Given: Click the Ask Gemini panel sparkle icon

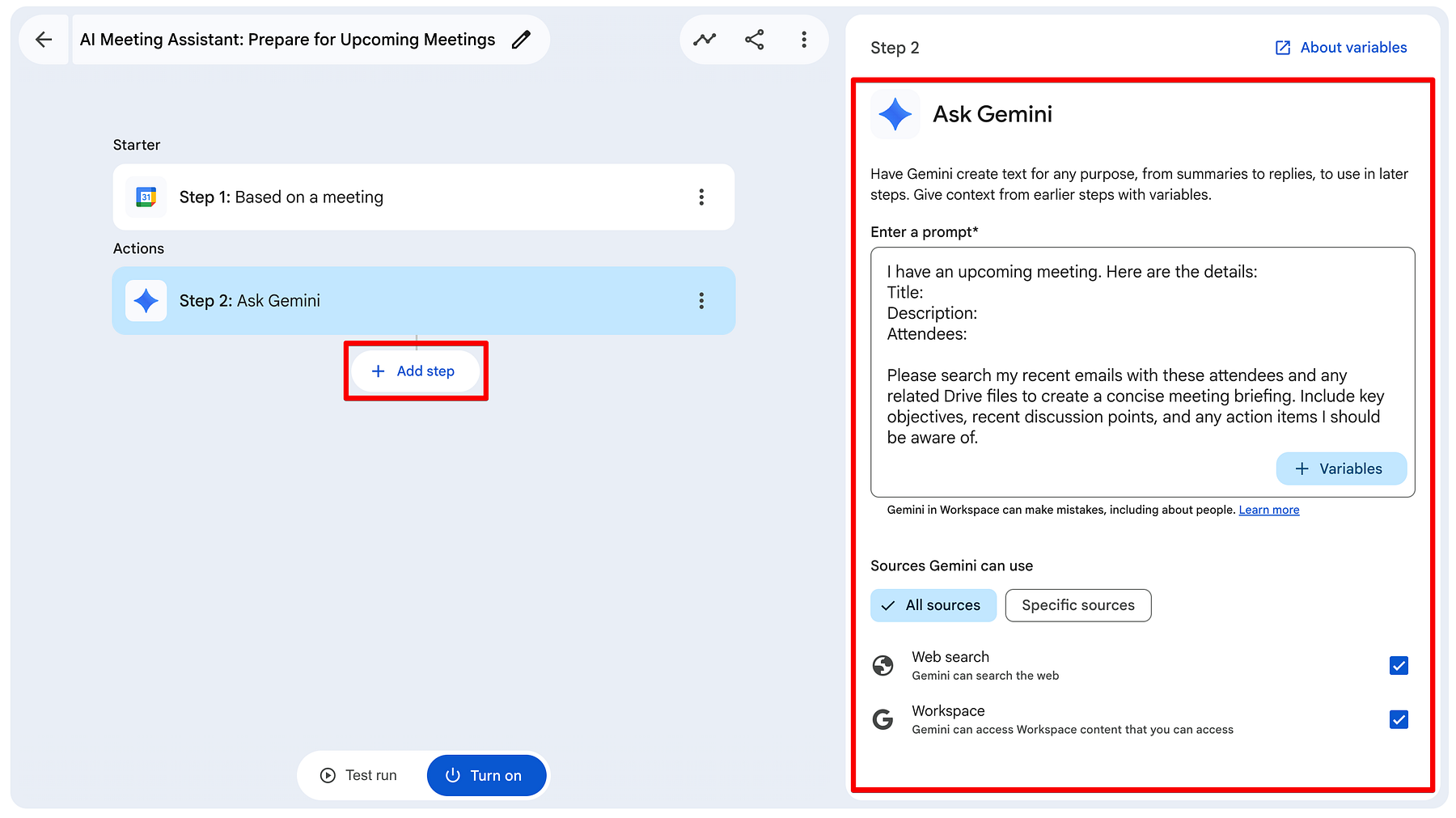Looking at the screenshot, I should pos(895,114).
